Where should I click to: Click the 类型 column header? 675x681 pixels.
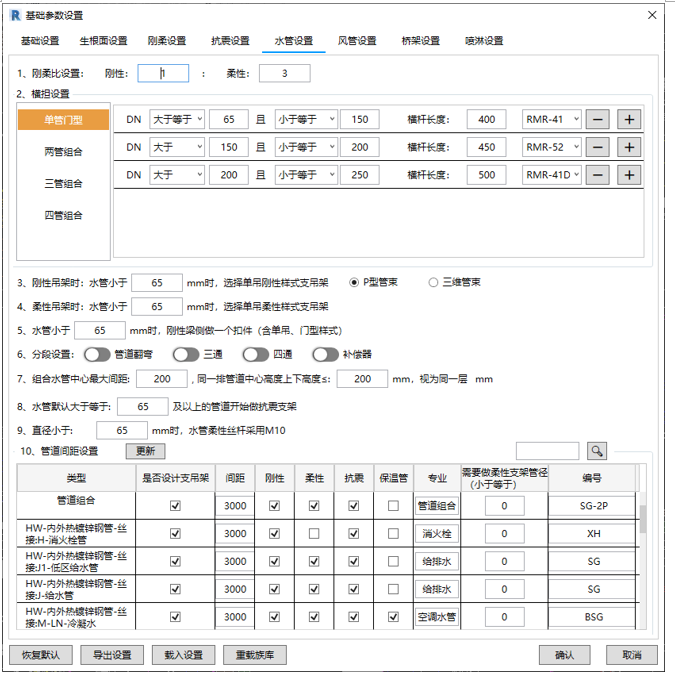click(76, 478)
